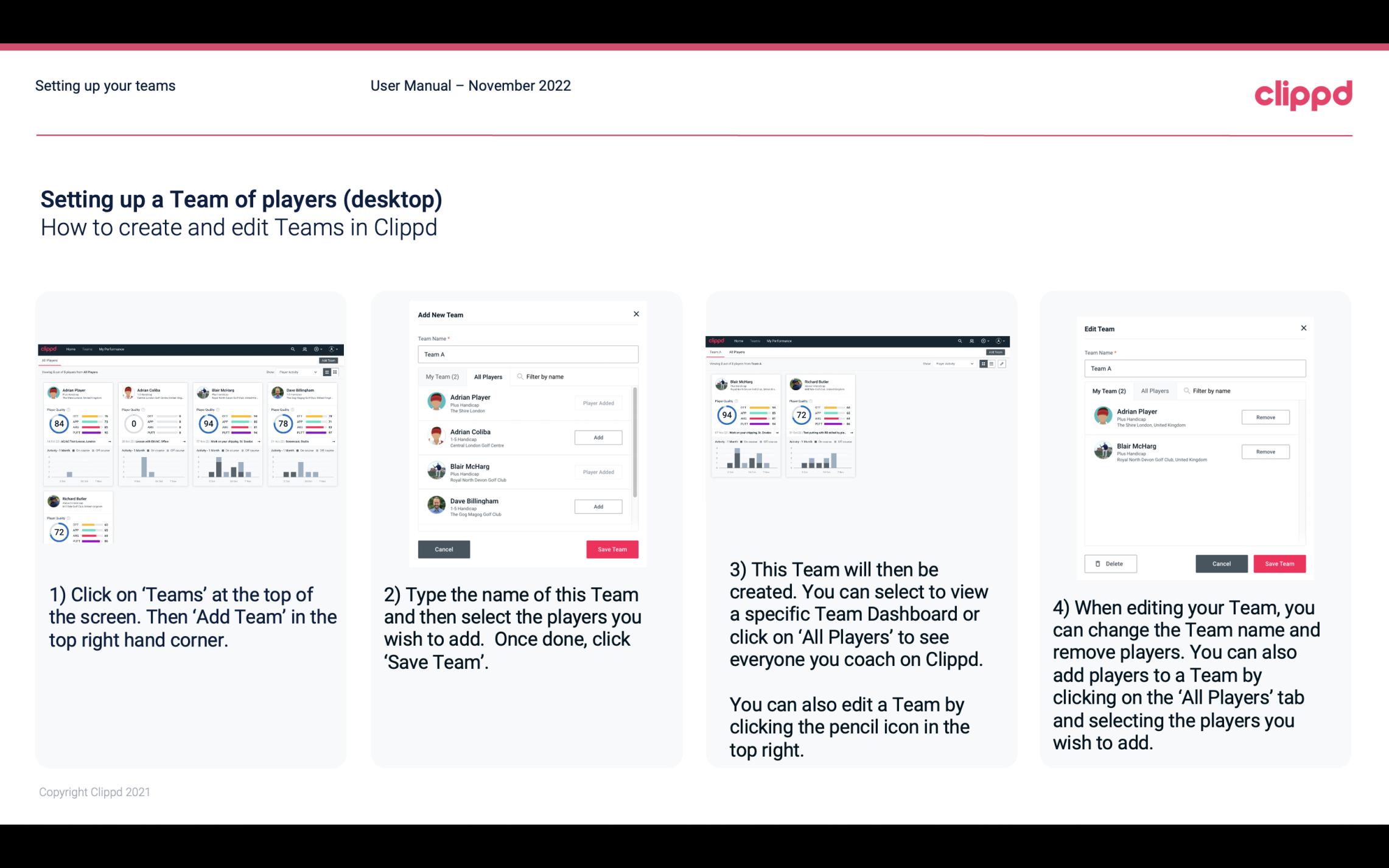The width and height of the screenshot is (1389, 868).
Task: Click the close X on Add New Team dialog
Action: click(x=635, y=315)
